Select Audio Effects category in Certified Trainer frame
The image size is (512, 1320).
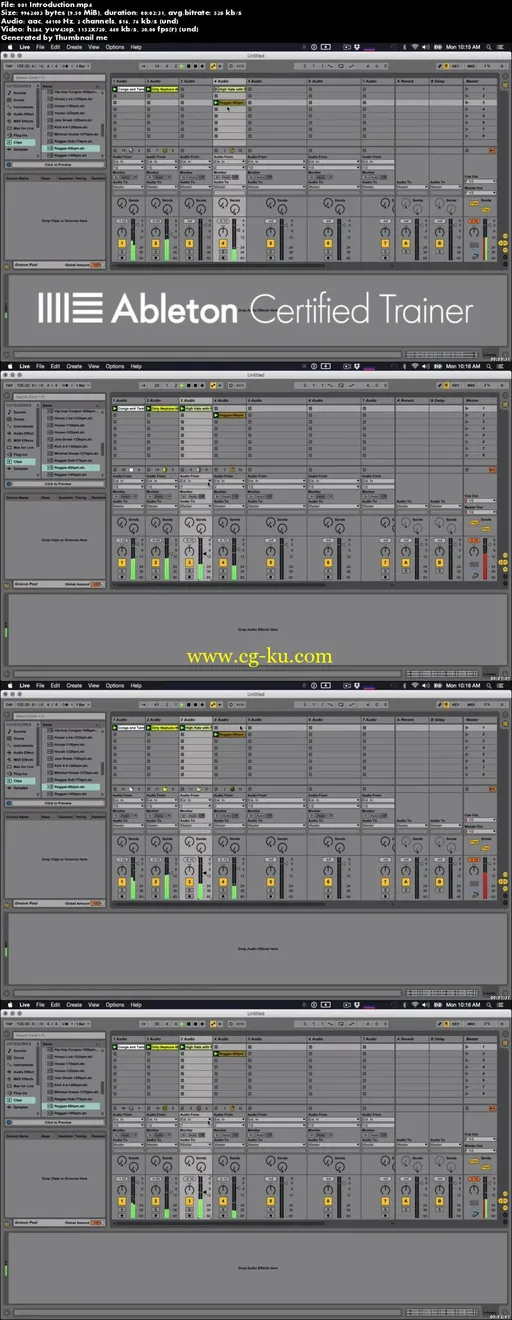tap(21, 115)
